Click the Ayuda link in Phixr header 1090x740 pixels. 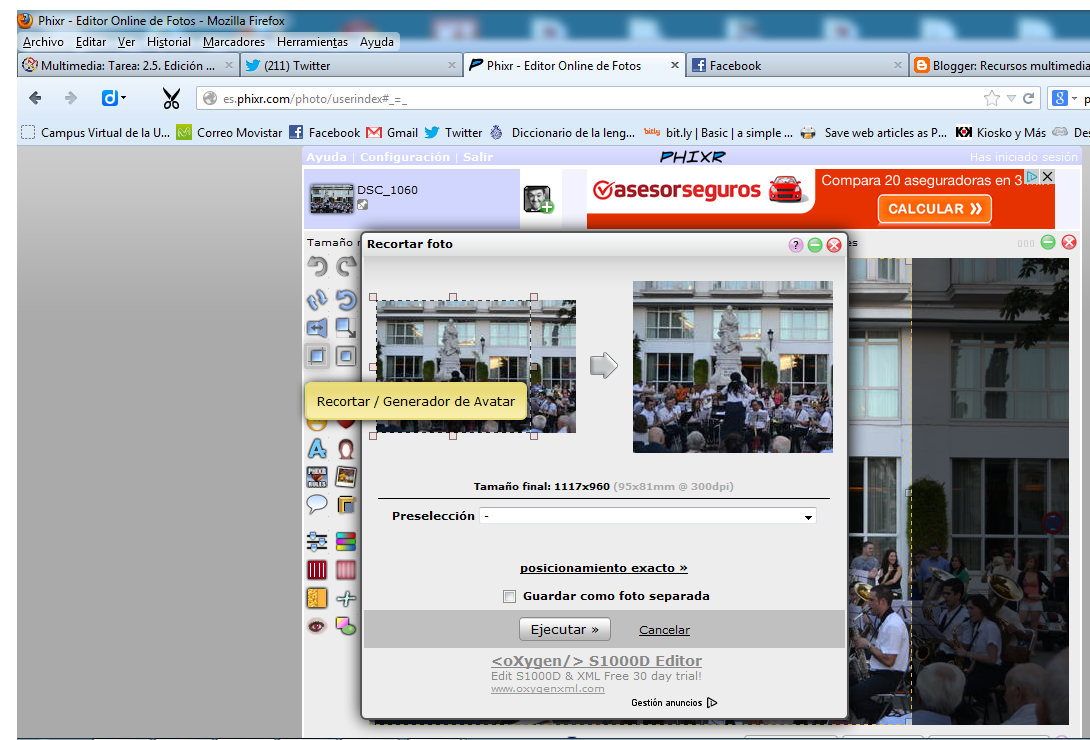pos(326,157)
